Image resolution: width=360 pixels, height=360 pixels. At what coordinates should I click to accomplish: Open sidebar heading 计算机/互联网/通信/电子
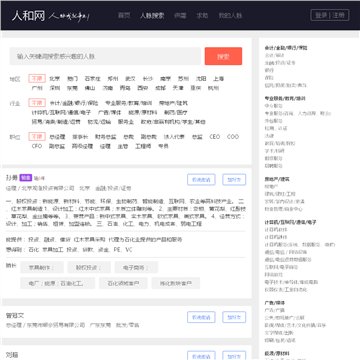click(x=290, y=222)
